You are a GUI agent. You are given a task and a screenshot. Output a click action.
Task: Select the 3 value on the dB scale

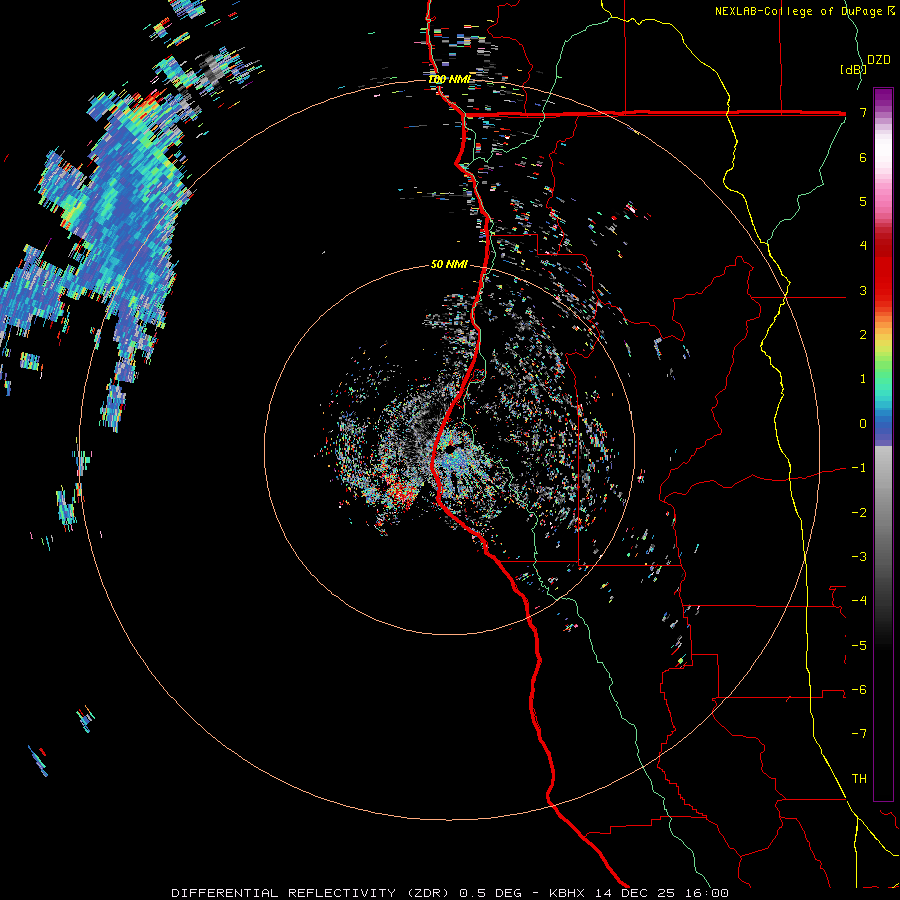(x=863, y=290)
